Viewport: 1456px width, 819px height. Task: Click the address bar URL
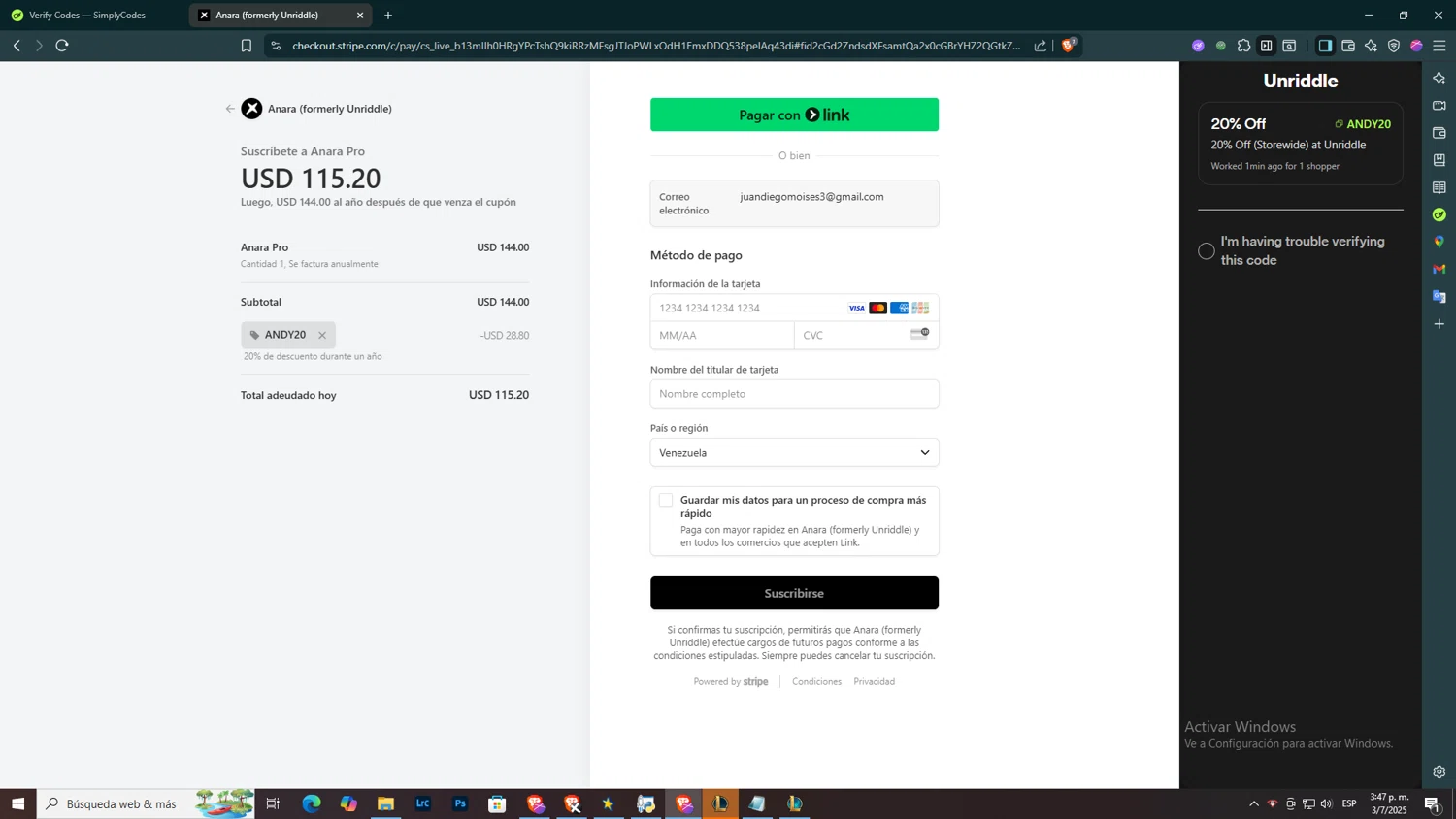655,46
